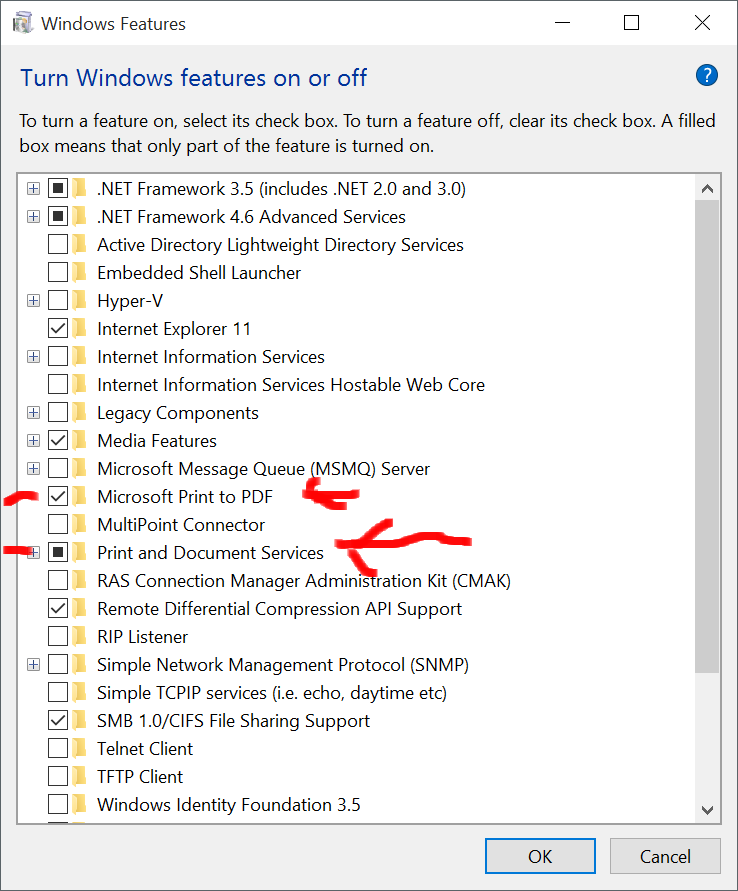Expand the Print and Document Services node
The image size is (738, 891).
coord(34,552)
